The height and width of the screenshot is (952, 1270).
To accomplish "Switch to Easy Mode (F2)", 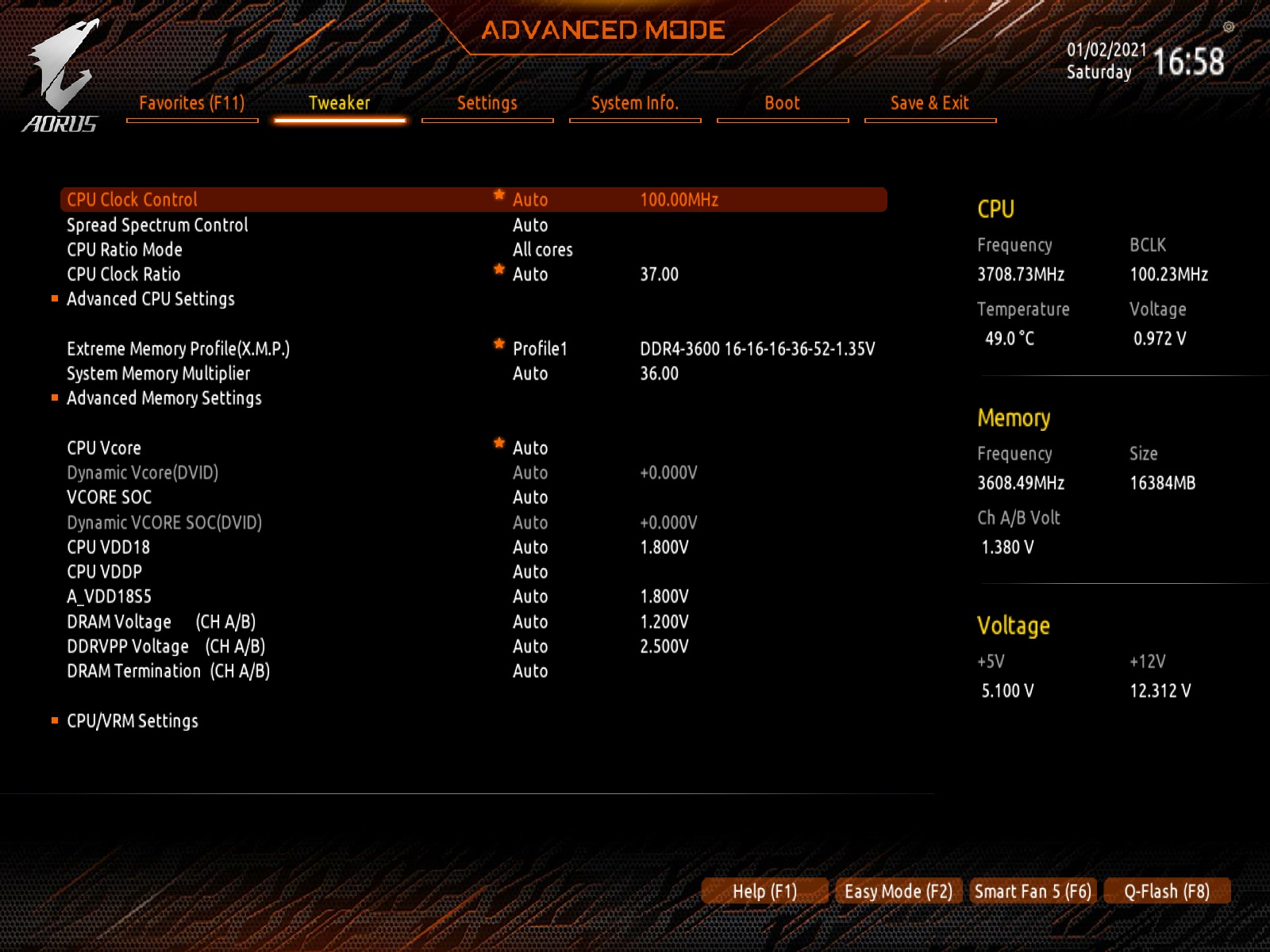I will [898, 892].
